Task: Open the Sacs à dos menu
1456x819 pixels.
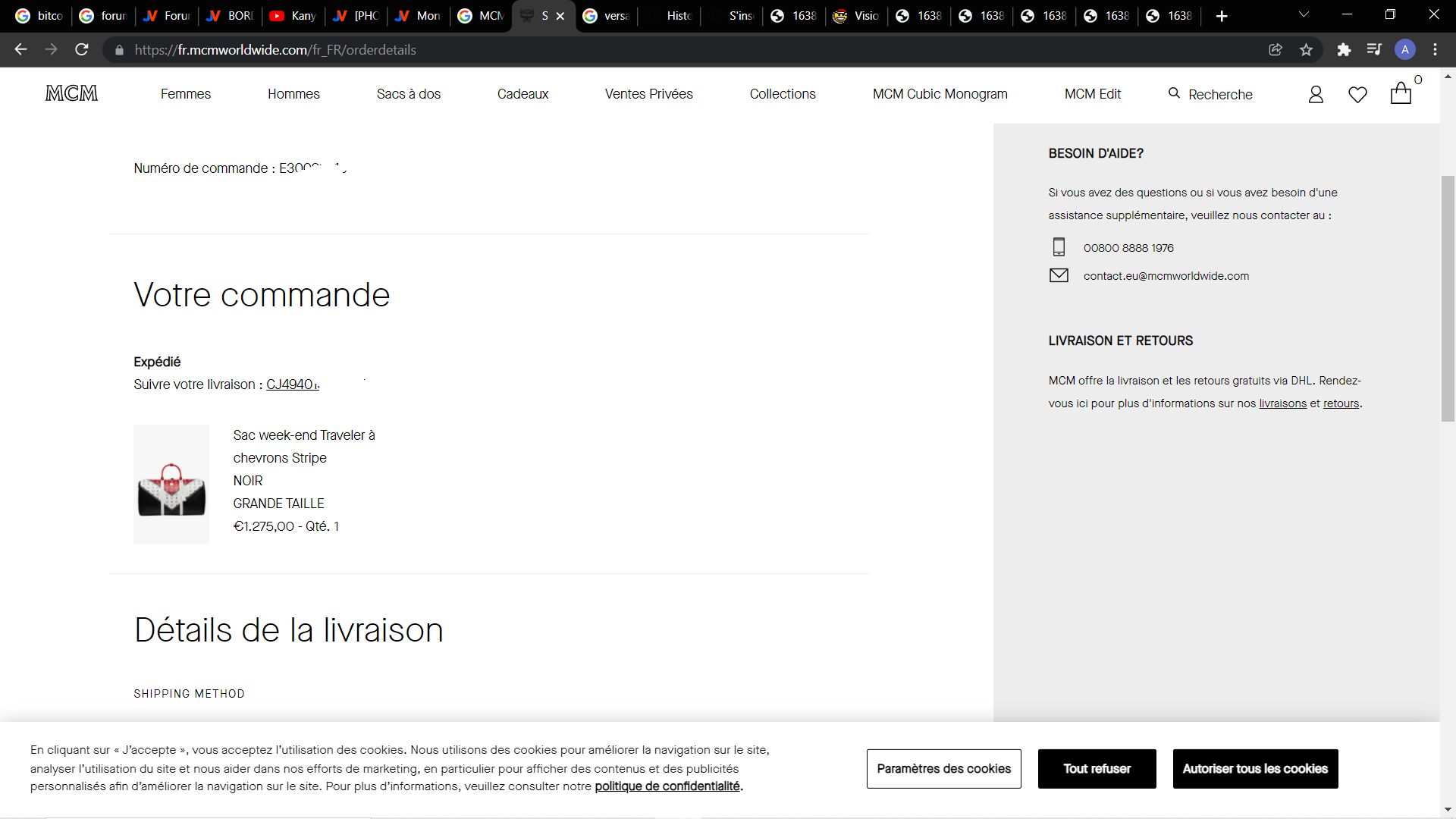Action: tap(409, 94)
